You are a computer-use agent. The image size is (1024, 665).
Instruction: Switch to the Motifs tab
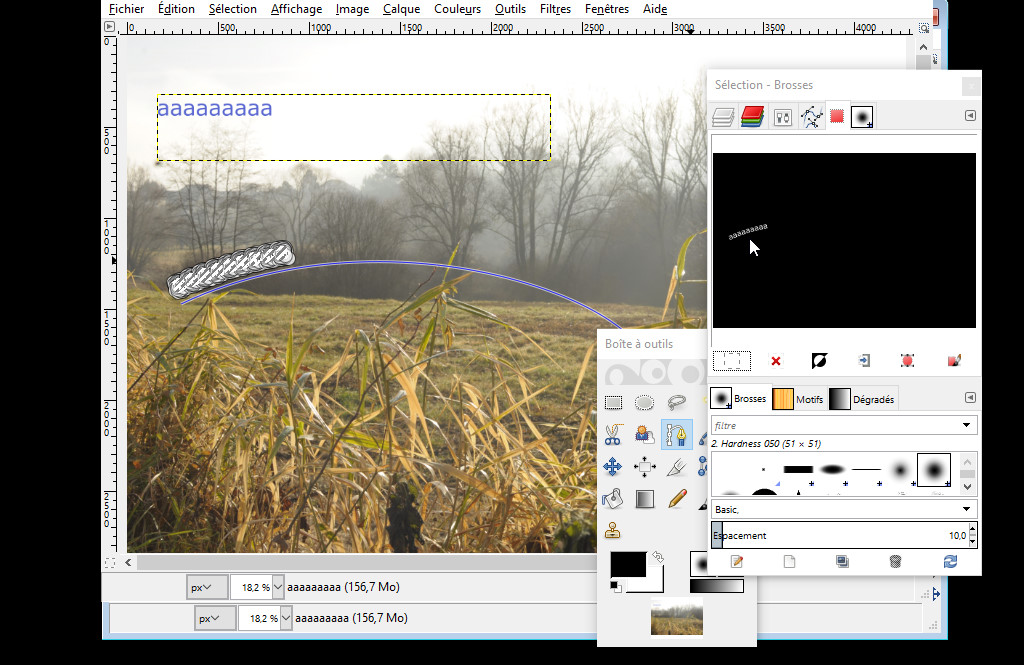coord(798,399)
